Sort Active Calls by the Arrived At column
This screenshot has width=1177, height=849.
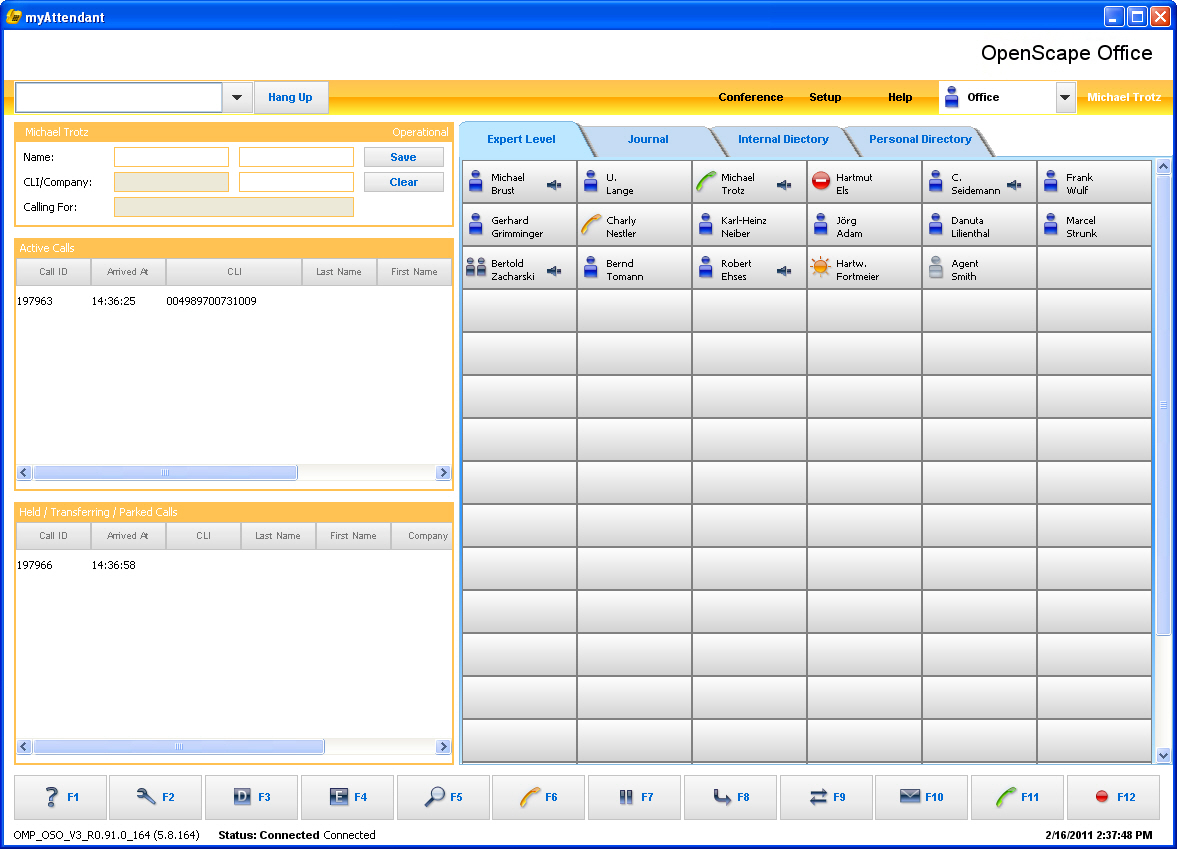[x=128, y=272]
